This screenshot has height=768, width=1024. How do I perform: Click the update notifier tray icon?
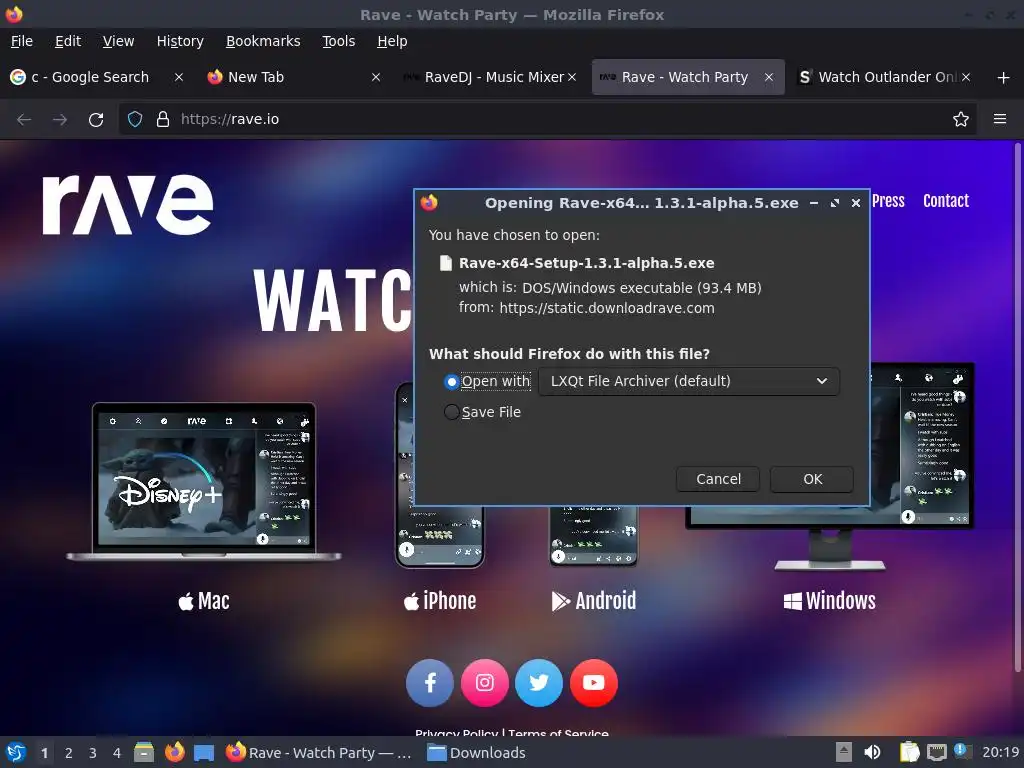(x=962, y=752)
